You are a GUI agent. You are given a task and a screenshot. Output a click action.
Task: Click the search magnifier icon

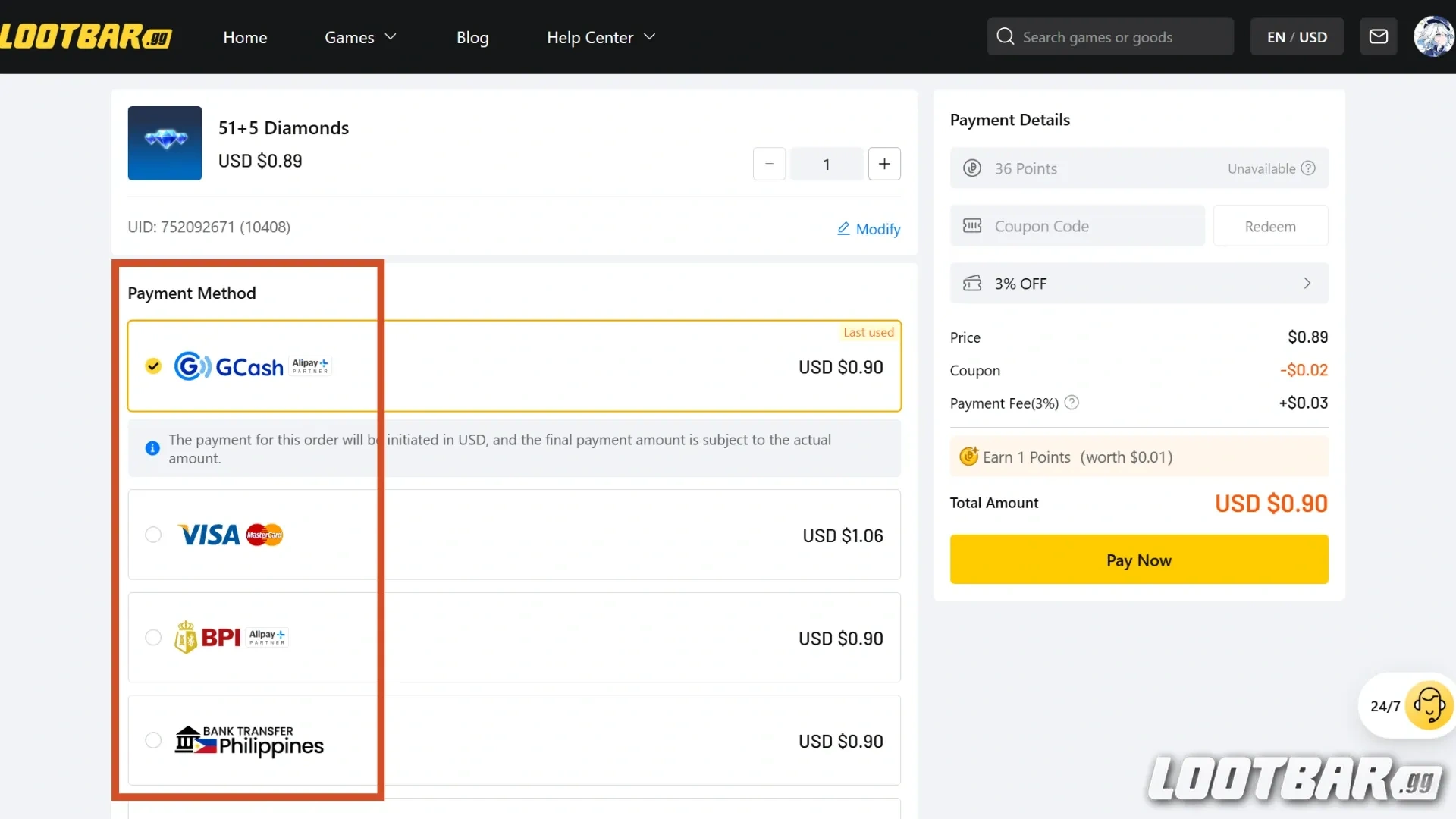pyautogui.click(x=1005, y=36)
